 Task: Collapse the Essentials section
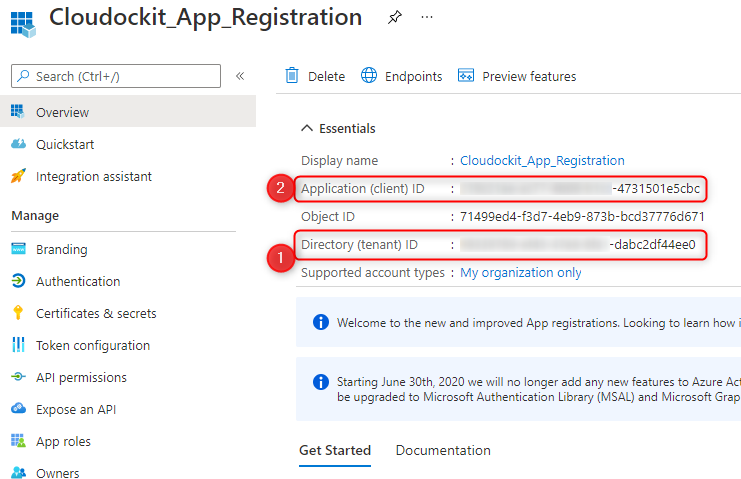click(x=307, y=128)
